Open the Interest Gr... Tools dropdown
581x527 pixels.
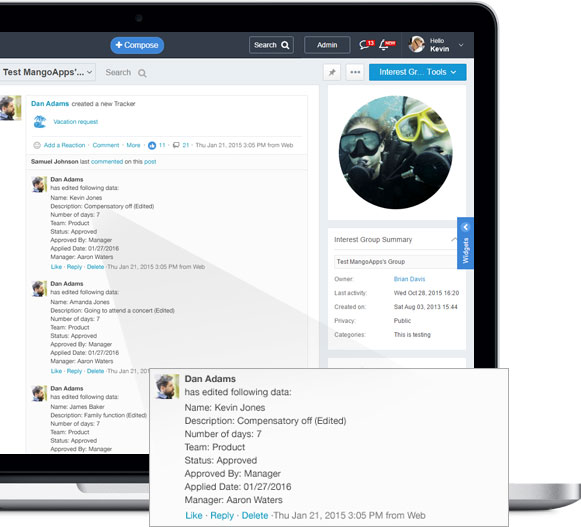click(x=418, y=72)
